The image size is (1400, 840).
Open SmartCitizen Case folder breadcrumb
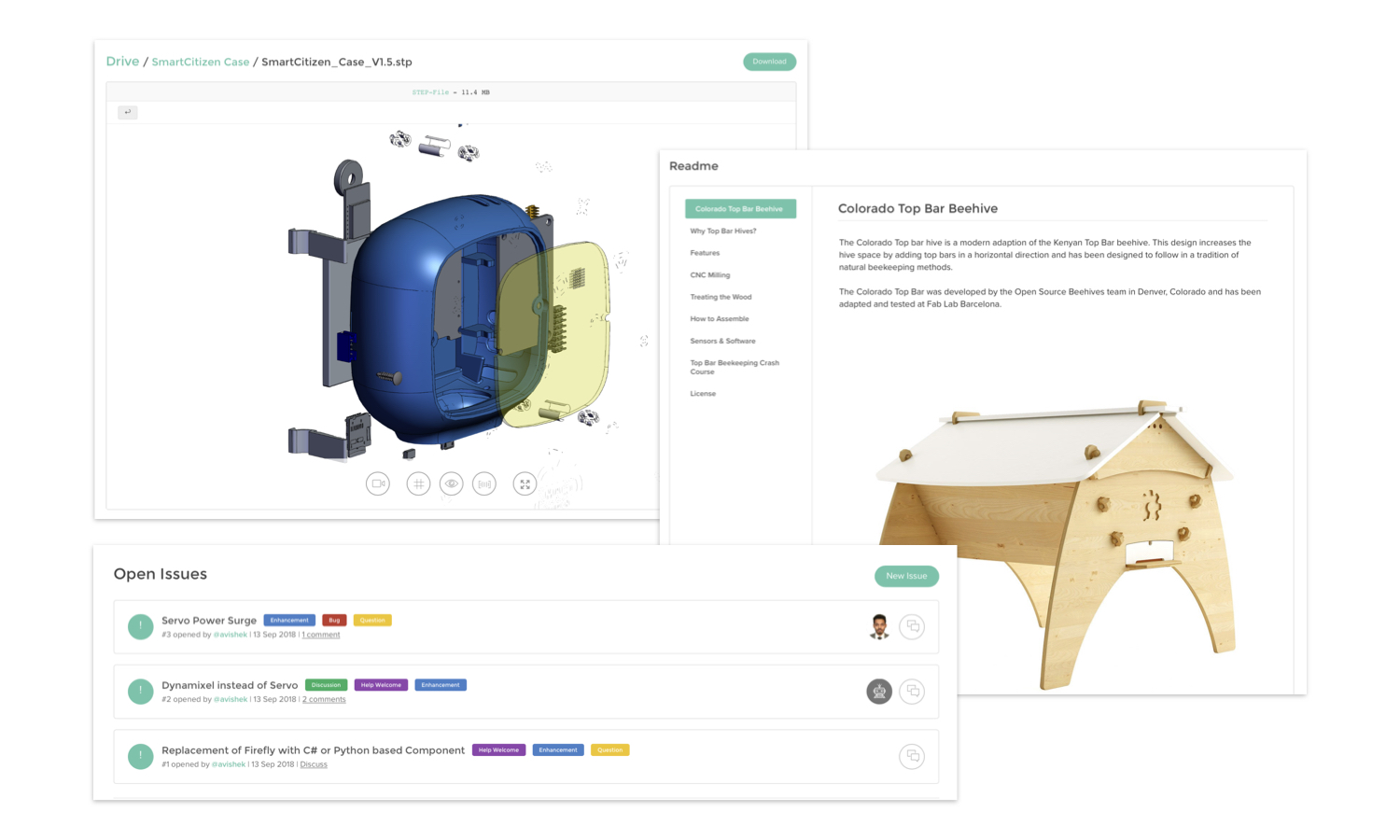pos(200,63)
